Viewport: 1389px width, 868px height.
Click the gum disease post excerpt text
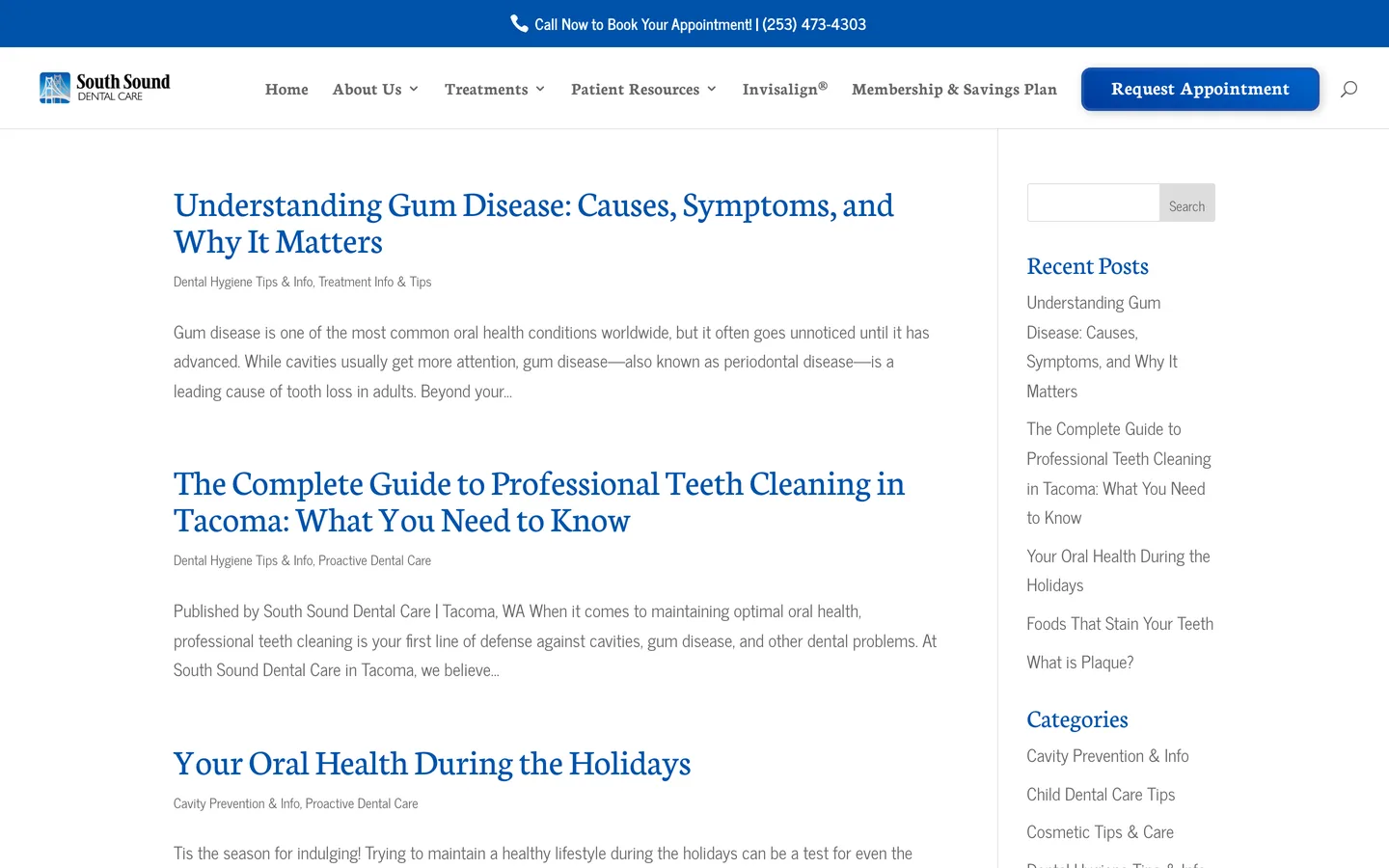(x=552, y=362)
